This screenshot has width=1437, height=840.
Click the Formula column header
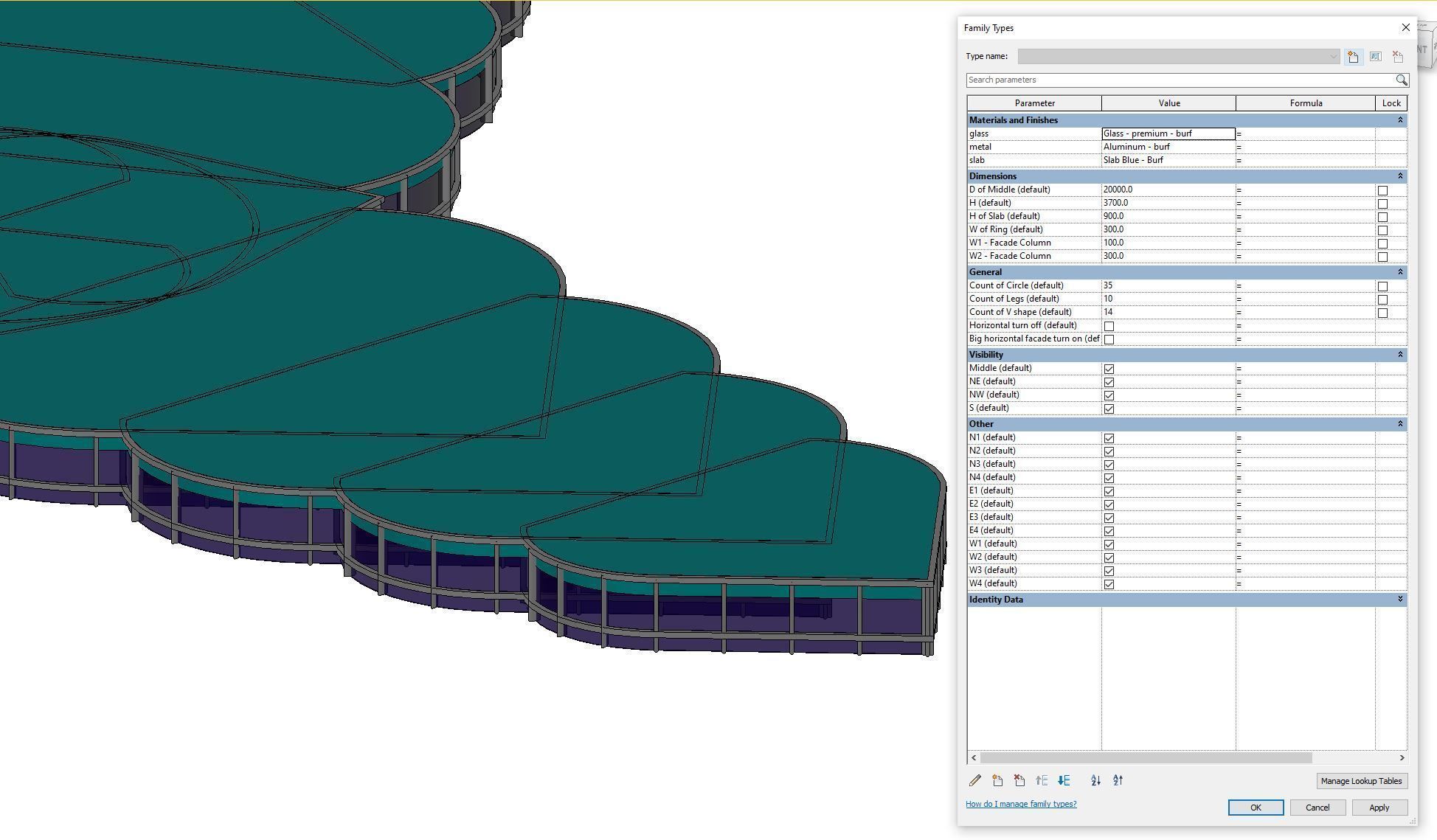tap(1305, 103)
